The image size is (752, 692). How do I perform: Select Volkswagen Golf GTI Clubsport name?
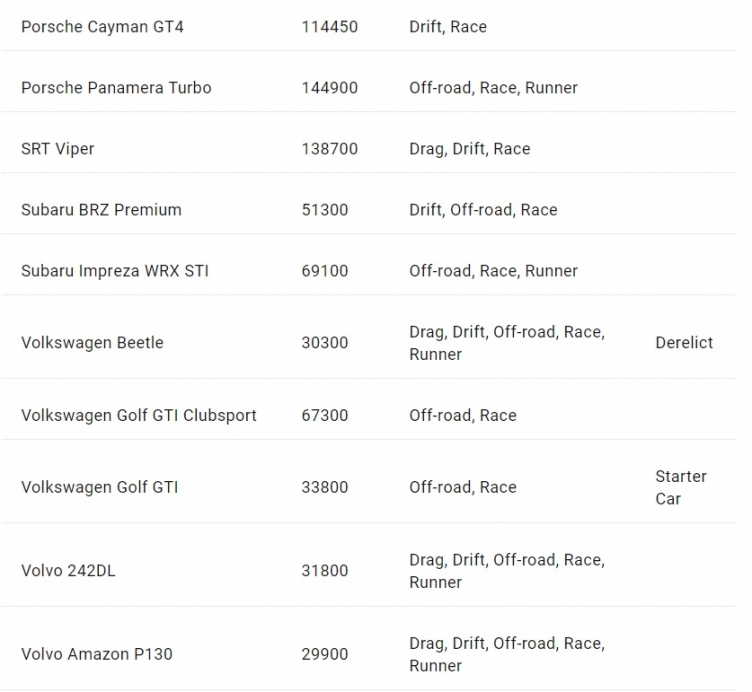point(139,415)
